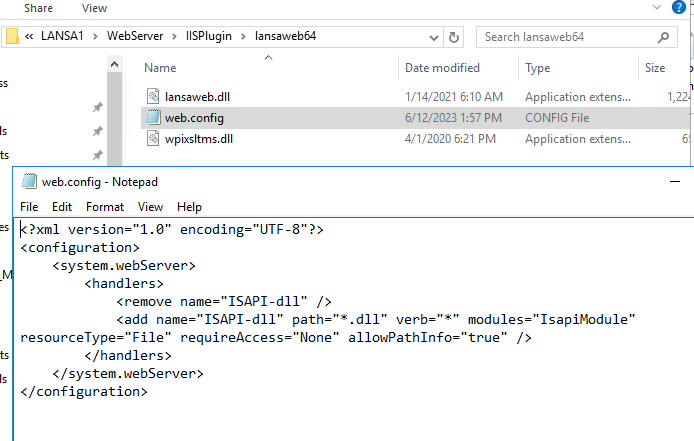
Task: Place cursor on the resourceType line
Action: point(276,338)
